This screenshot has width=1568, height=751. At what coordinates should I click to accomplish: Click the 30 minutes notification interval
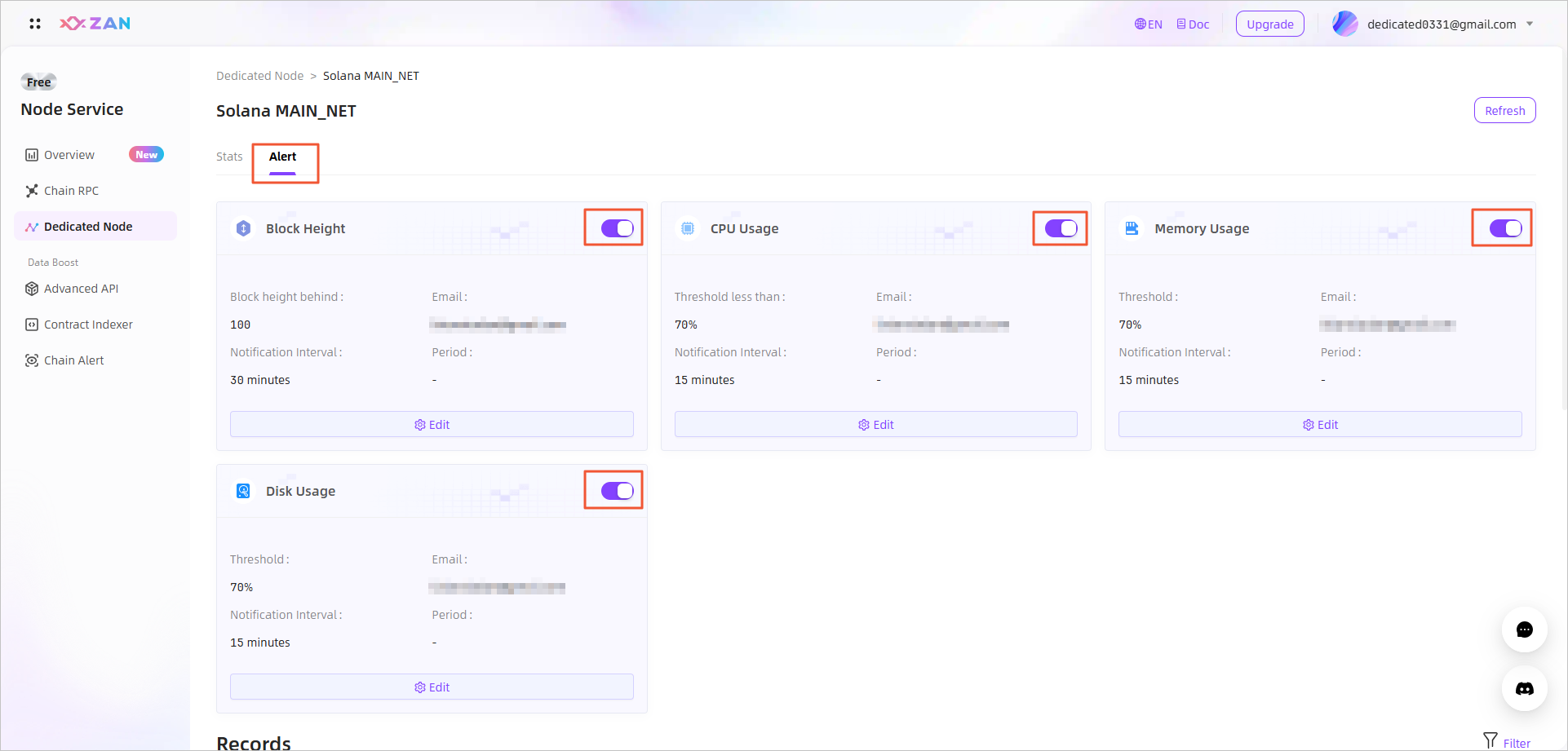point(260,380)
